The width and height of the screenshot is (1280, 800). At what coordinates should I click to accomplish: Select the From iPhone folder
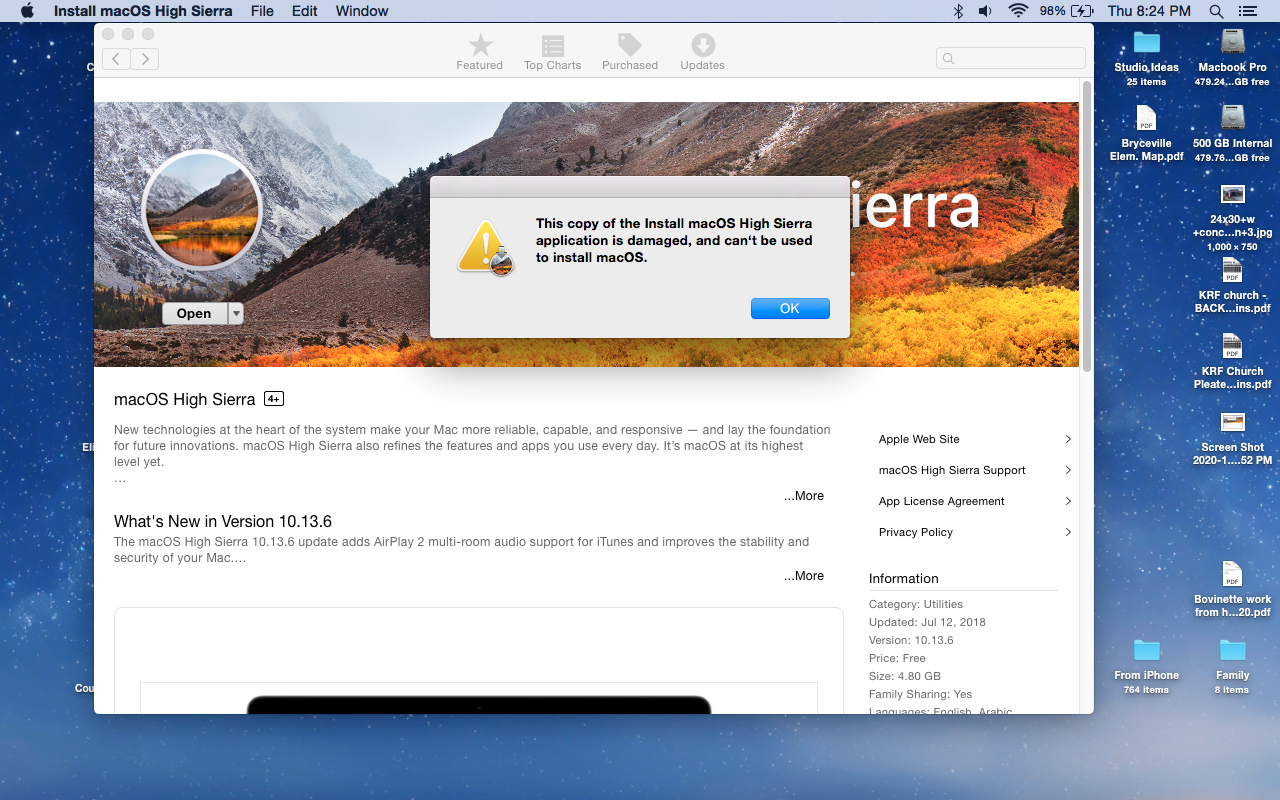[1146, 666]
